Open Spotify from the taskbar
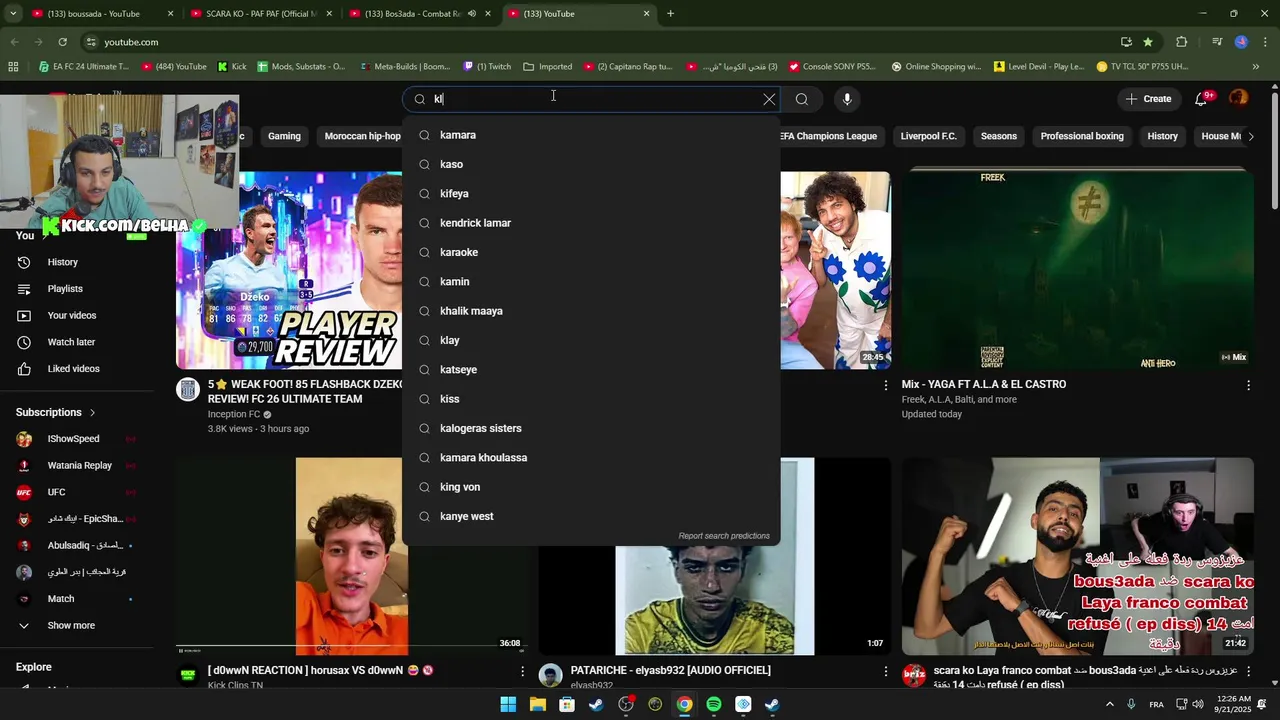 click(714, 704)
